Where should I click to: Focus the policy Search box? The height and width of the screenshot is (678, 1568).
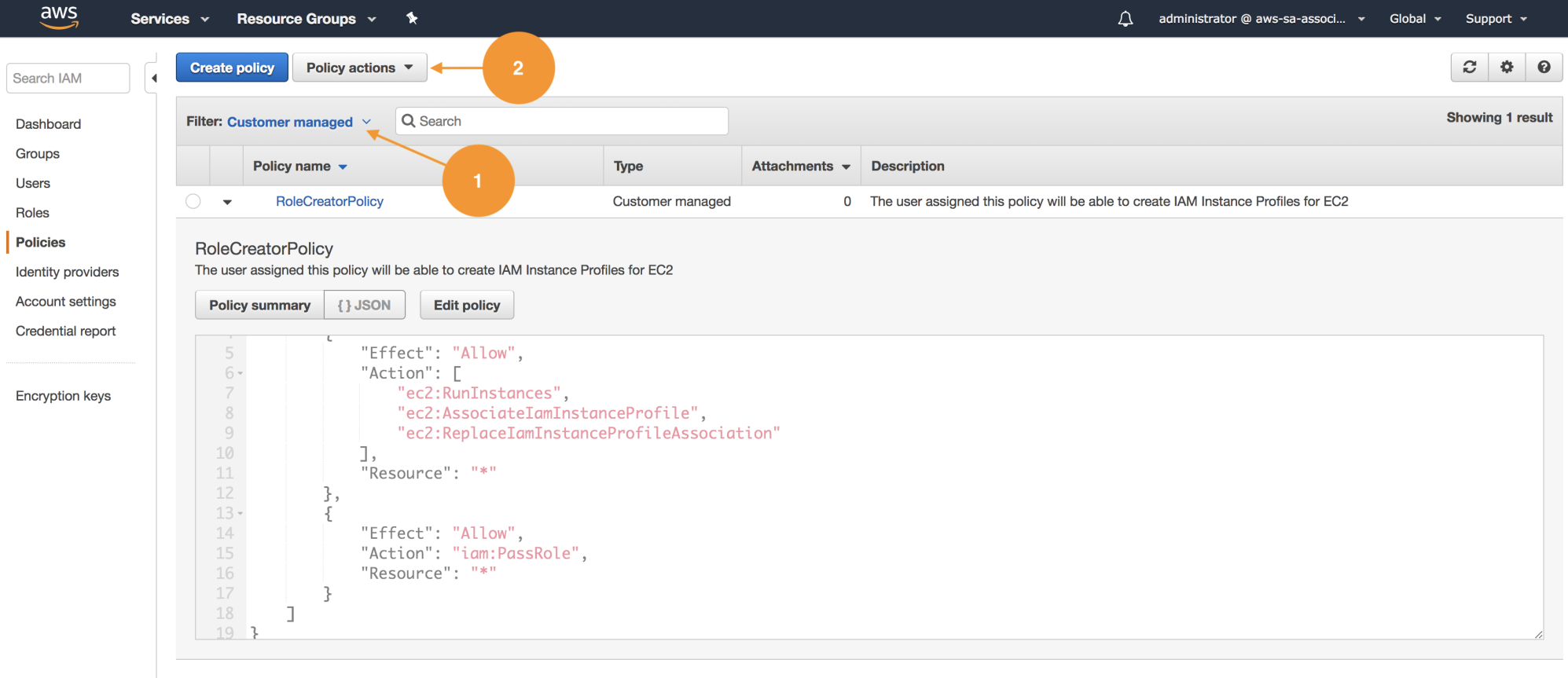coord(562,121)
